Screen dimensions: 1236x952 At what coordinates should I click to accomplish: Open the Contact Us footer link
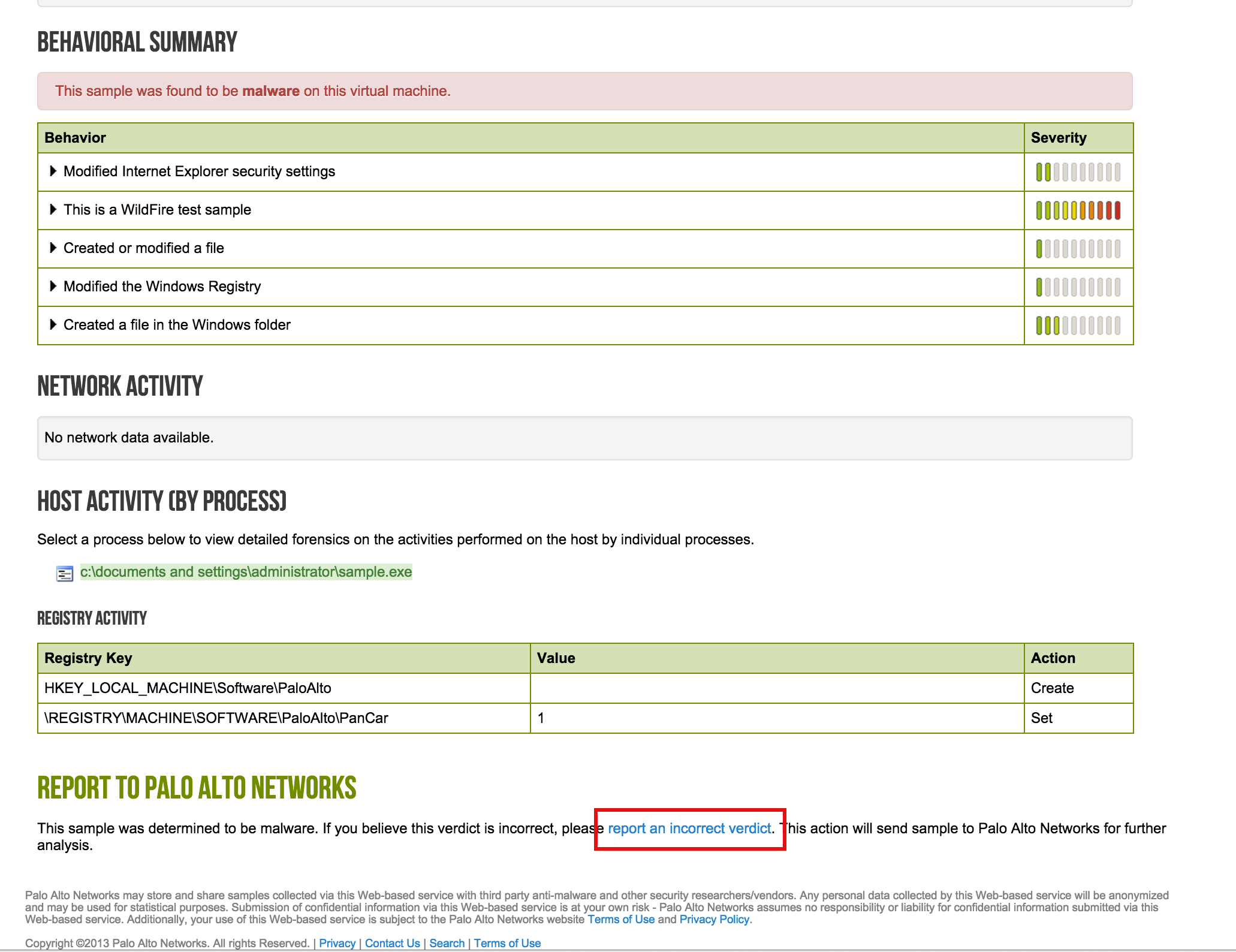tap(392, 944)
